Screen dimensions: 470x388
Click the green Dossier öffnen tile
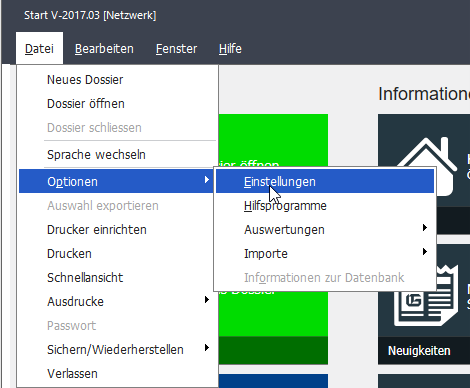(273, 140)
